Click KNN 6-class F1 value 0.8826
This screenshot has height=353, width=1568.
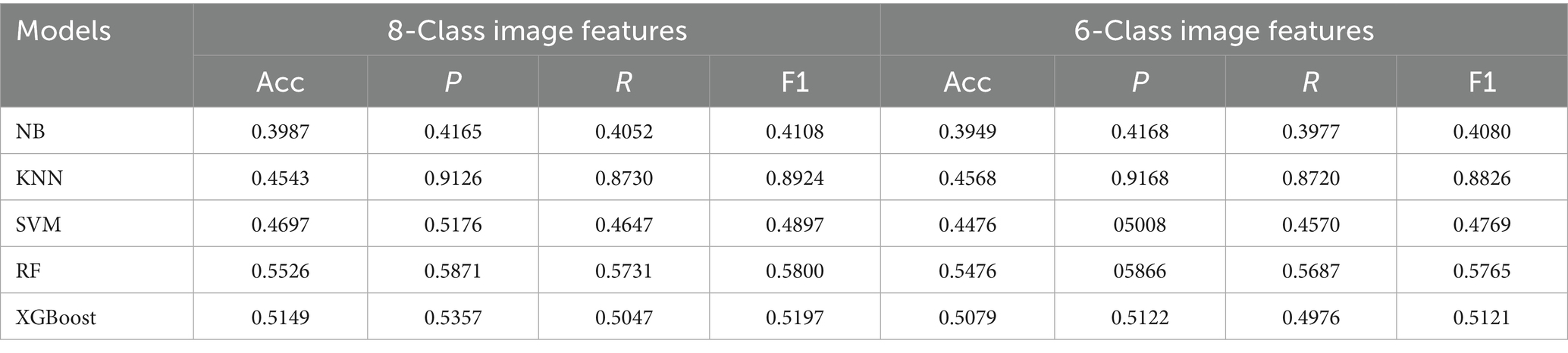[x=1482, y=178]
